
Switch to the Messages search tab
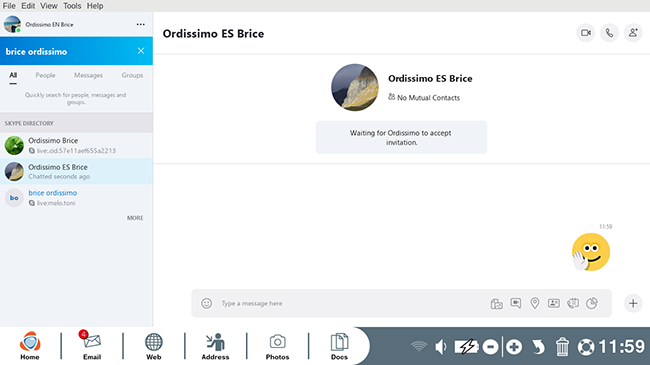click(x=88, y=75)
